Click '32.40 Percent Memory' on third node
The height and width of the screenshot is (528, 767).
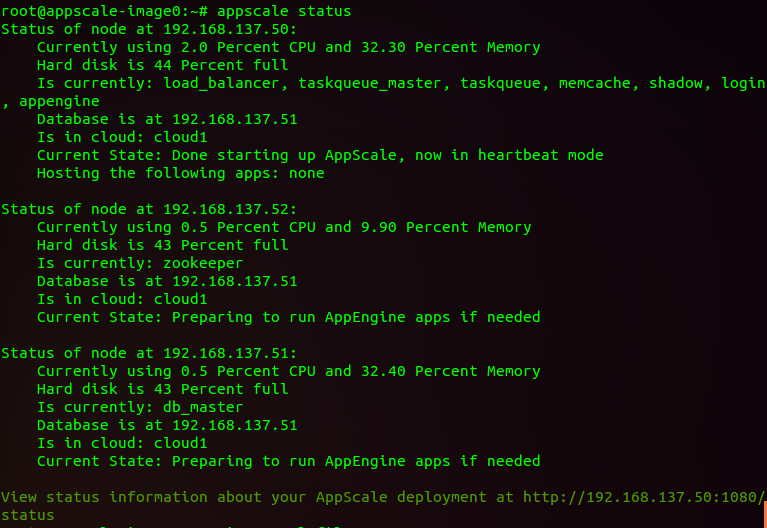451,371
